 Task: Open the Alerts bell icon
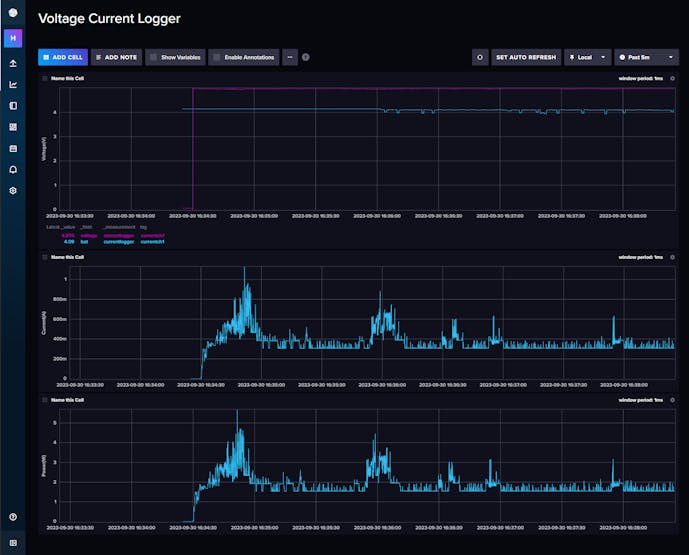click(x=13, y=169)
